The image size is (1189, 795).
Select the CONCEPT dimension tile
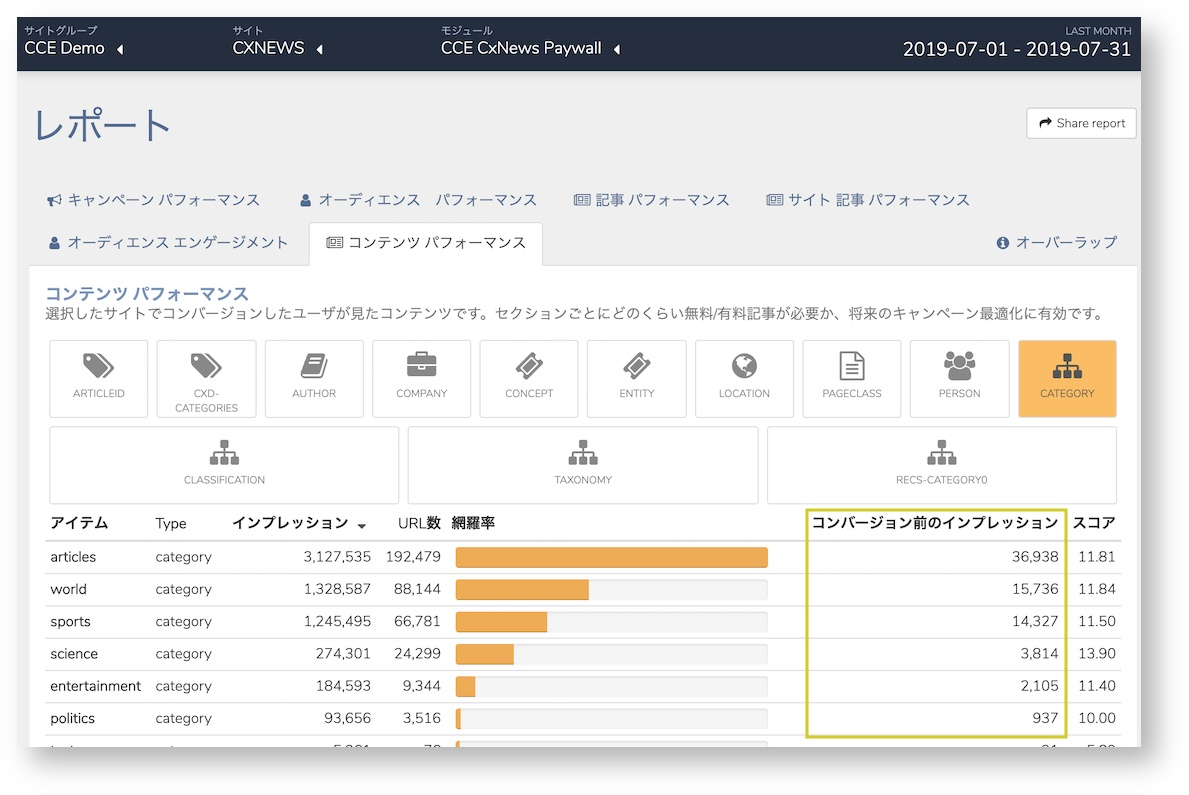coord(529,379)
